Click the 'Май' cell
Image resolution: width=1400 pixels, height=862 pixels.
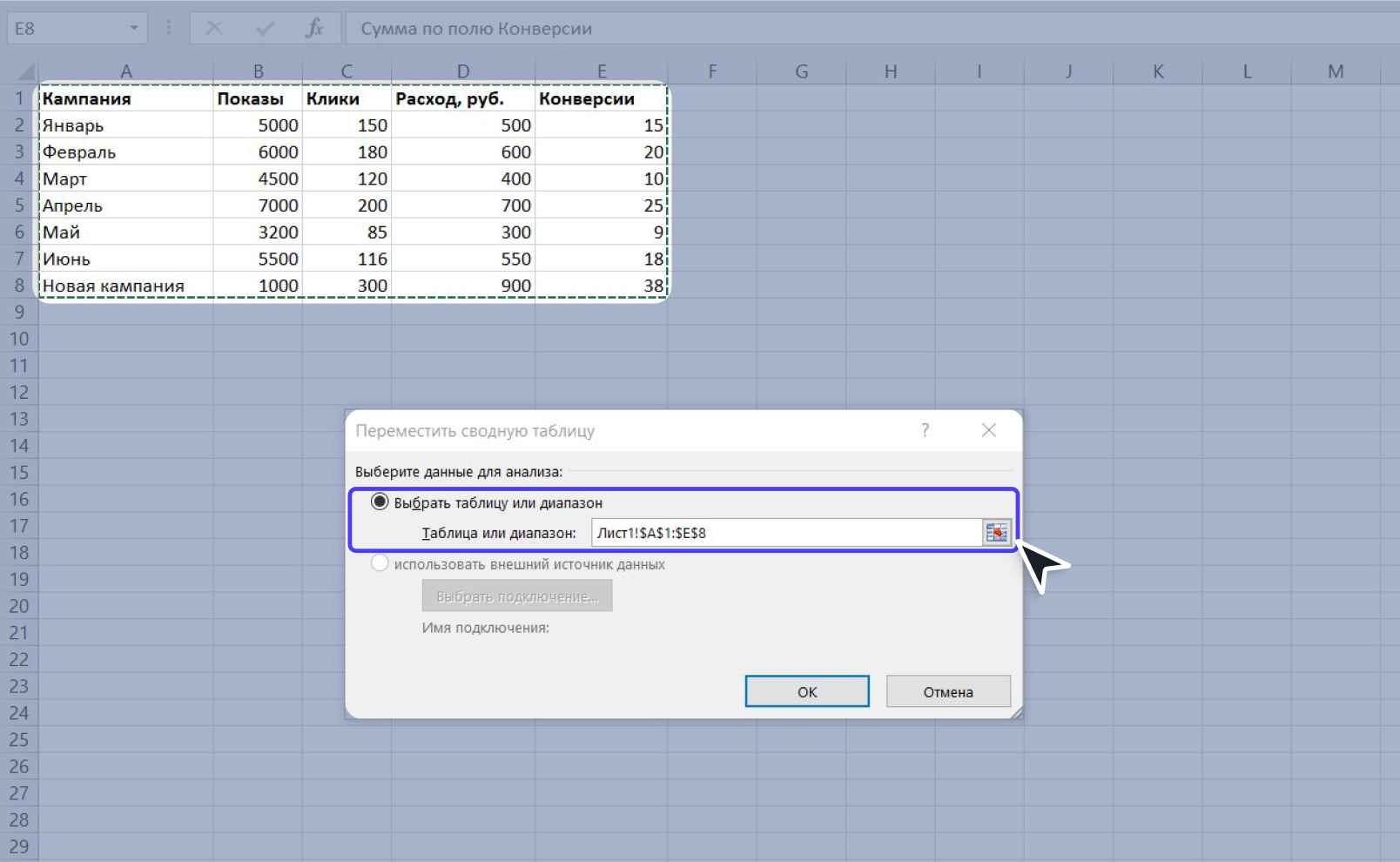126,232
